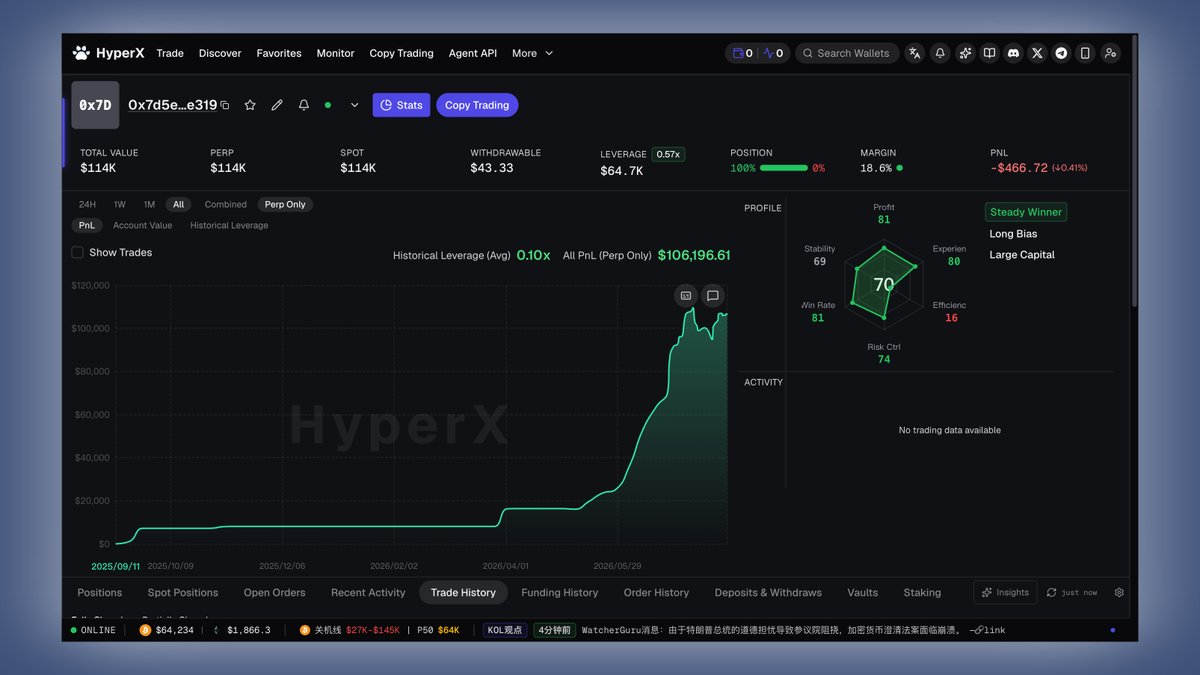Viewport: 1200px width, 675px height.
Task: Edit wallet label with pencil icon
Action: (277, 105)
